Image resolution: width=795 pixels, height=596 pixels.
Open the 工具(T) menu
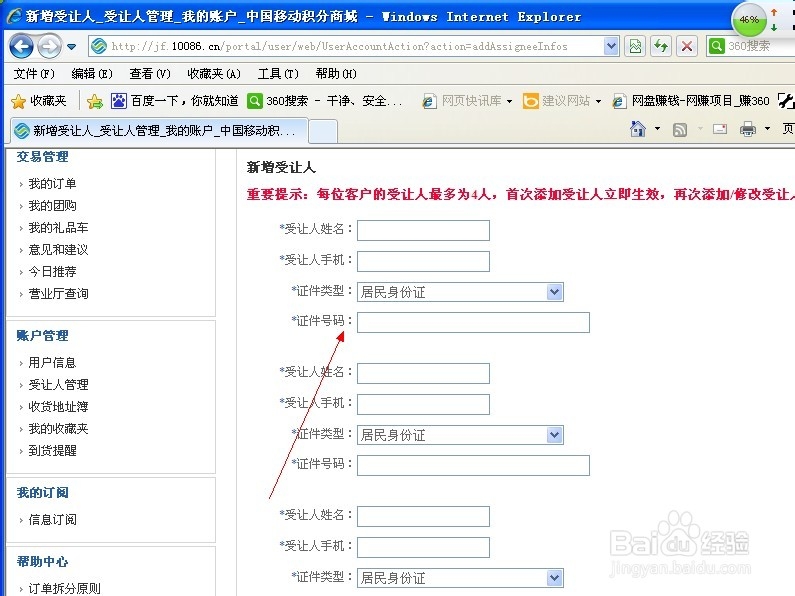click(278, 74)
